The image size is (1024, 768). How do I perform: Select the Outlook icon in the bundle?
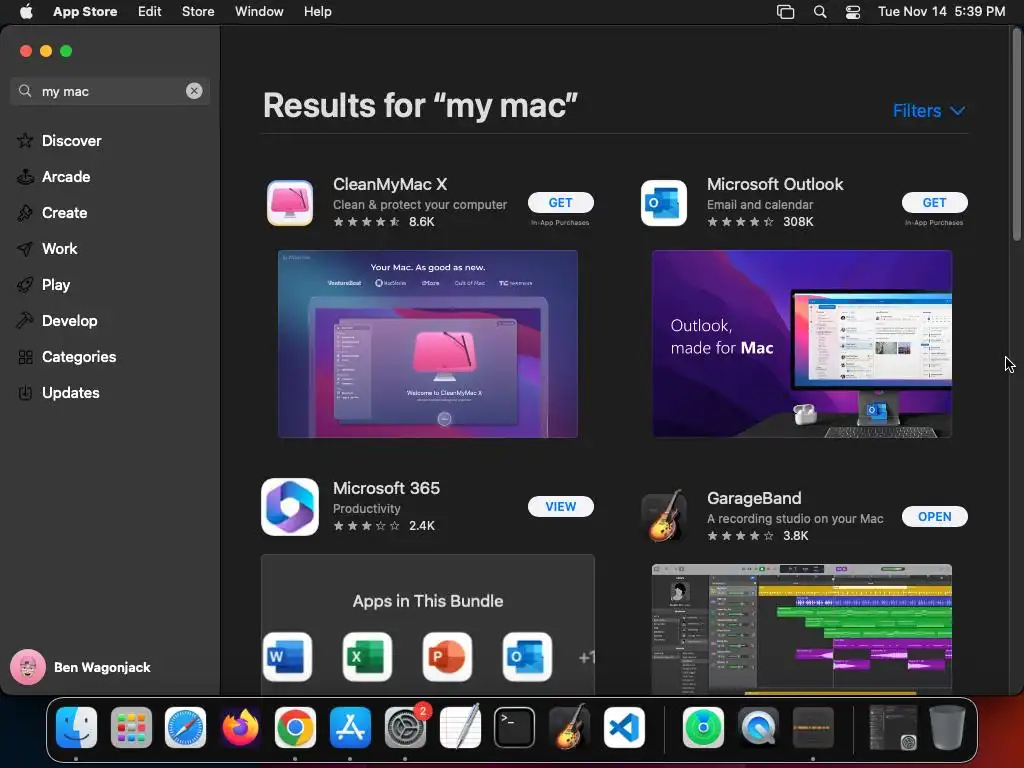pyautogui.click(x=527, y=656)
